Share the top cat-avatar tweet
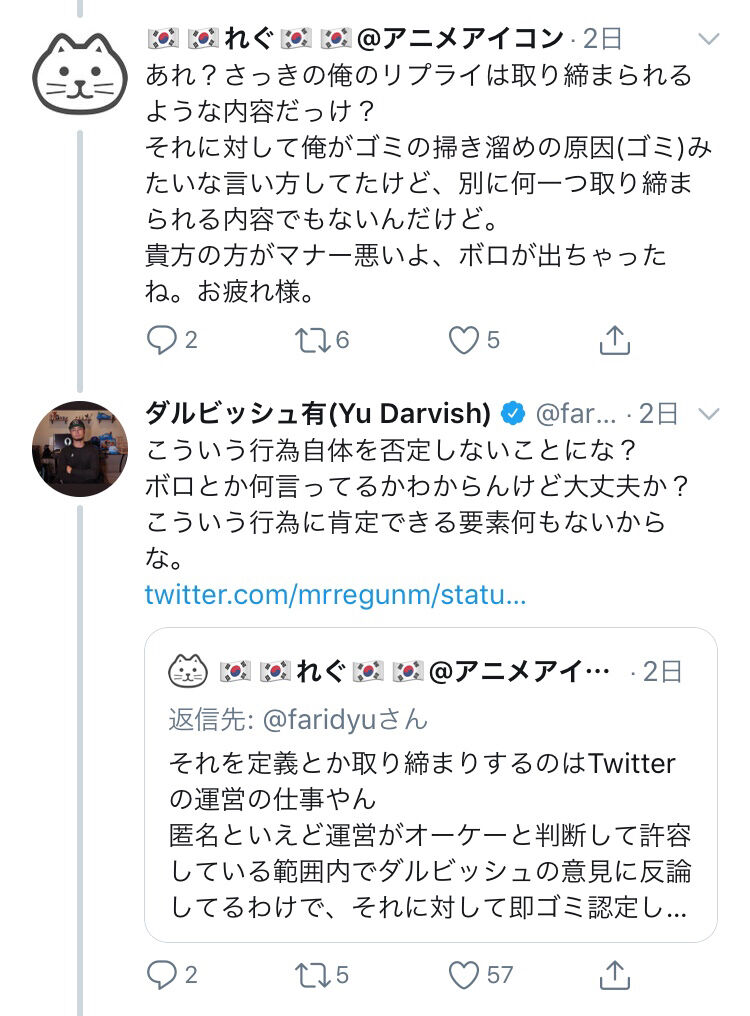This screenshot has height=1016, width=750. click(614, 341)
